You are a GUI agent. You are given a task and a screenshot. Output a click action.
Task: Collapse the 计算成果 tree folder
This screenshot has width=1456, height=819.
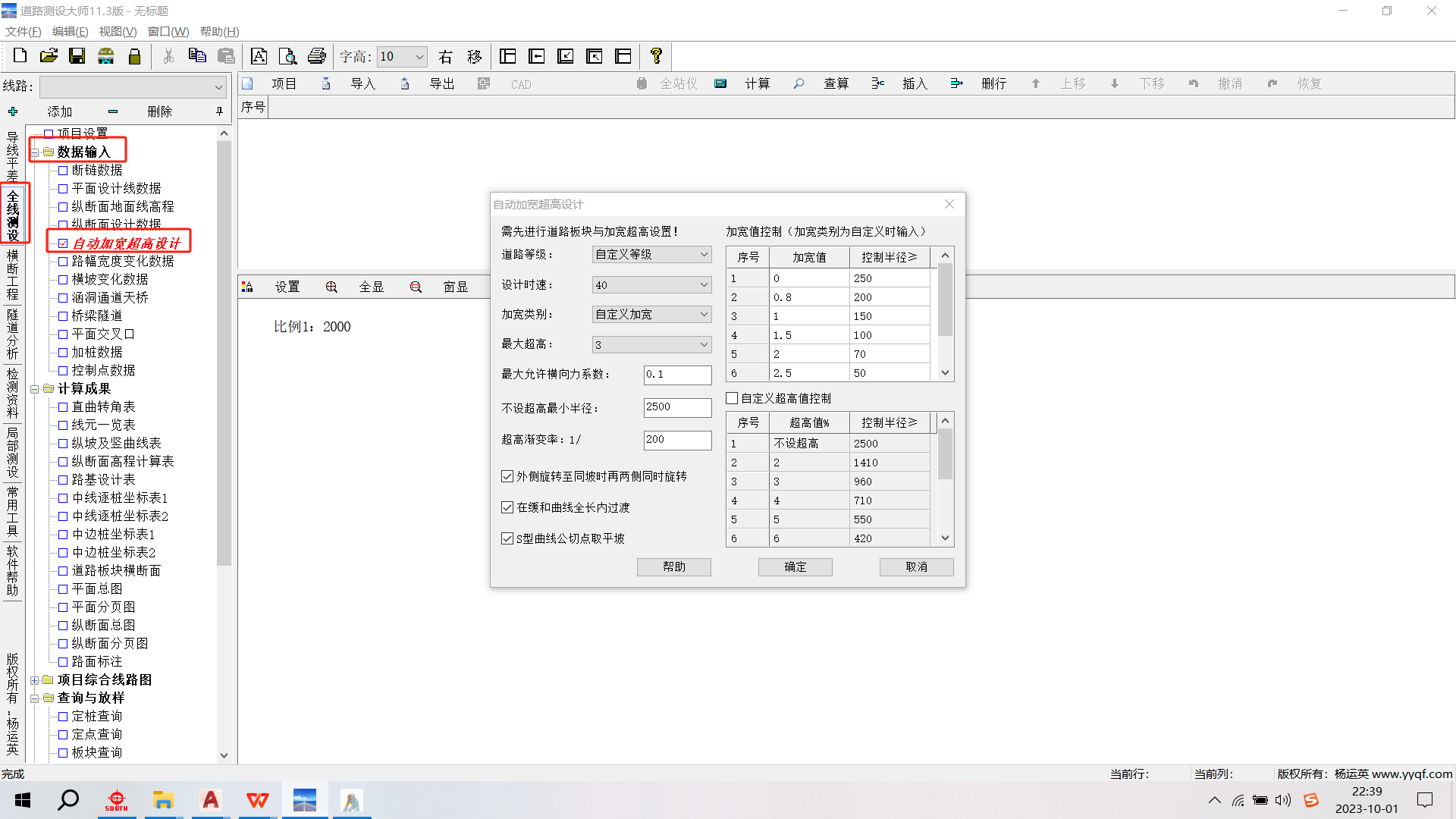(x=35, y=389)
